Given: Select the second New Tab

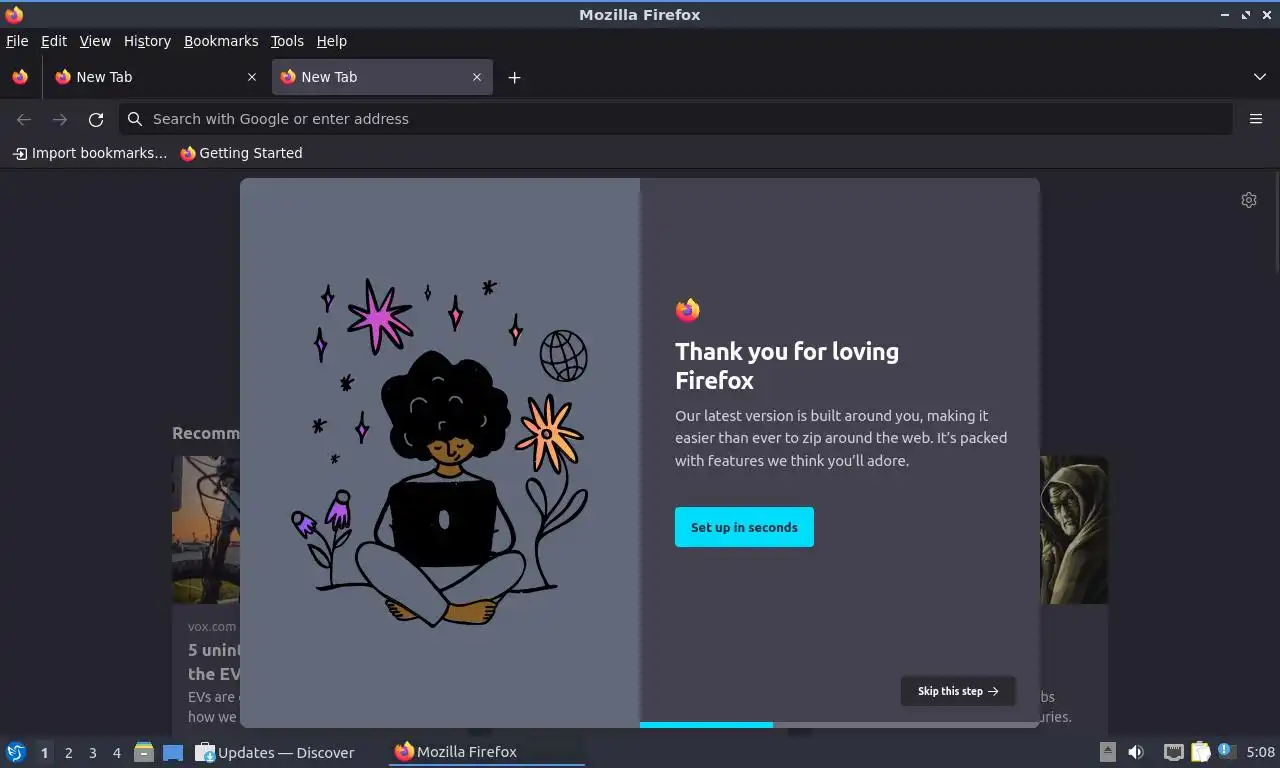Looking at the screenshot, I should click(382, 77).
